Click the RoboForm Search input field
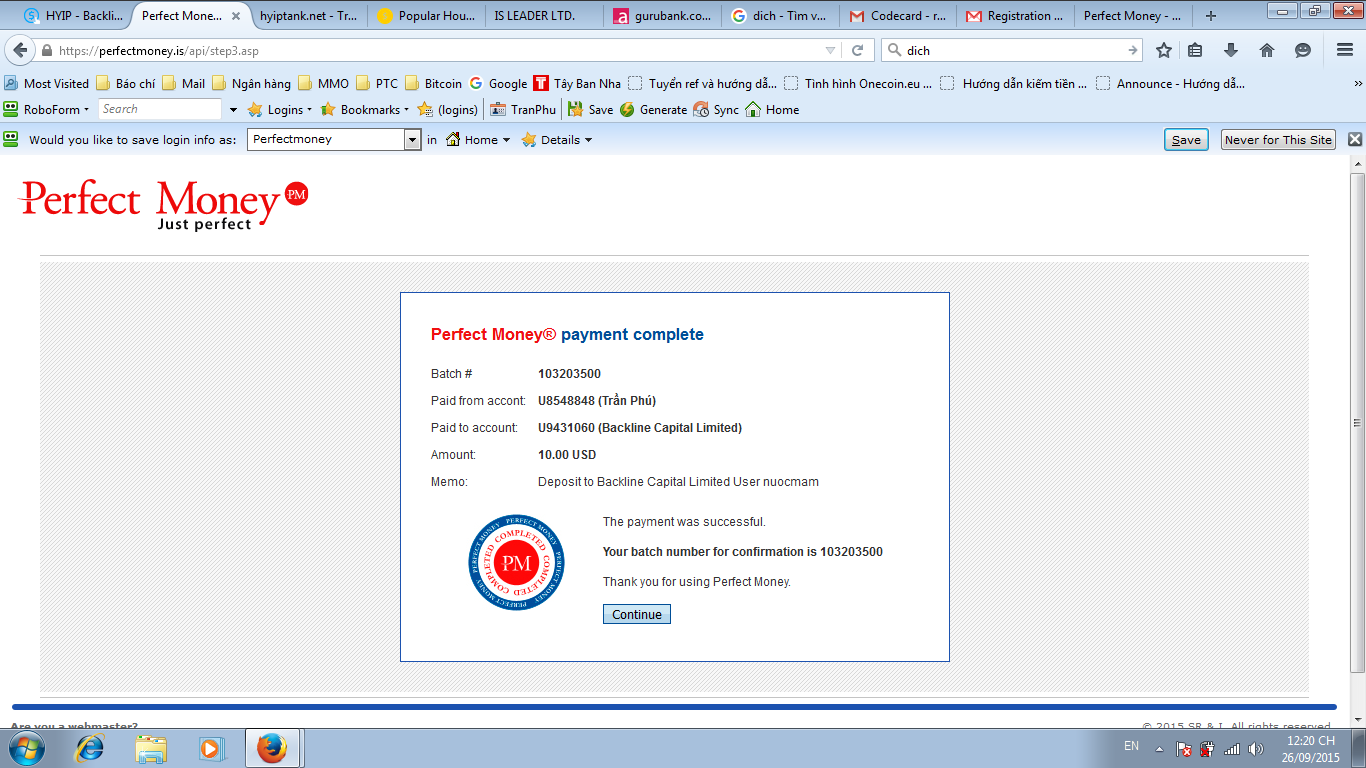Viewport: 1366px width, 768px height. pos(160,109)
